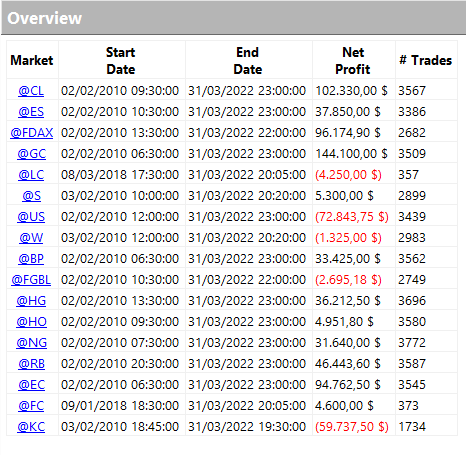
Task: Open the @HO market link
Action: (31, 322)
